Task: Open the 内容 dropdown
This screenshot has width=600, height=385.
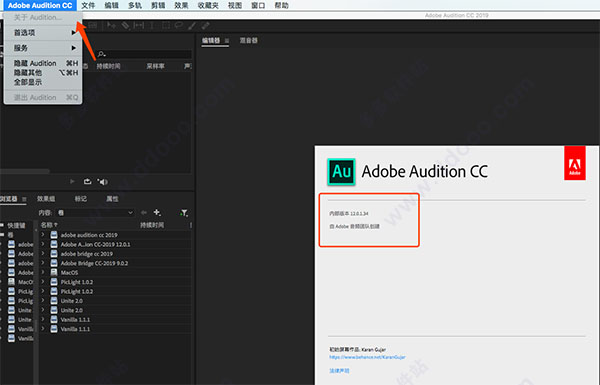Action: 95,212
